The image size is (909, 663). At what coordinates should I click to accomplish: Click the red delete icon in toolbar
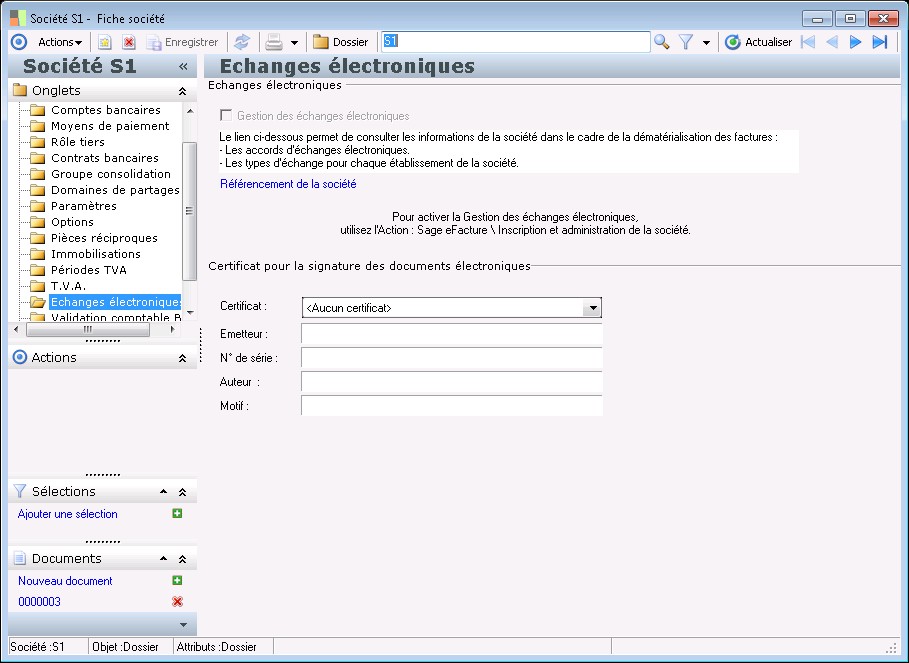[129, 42]
